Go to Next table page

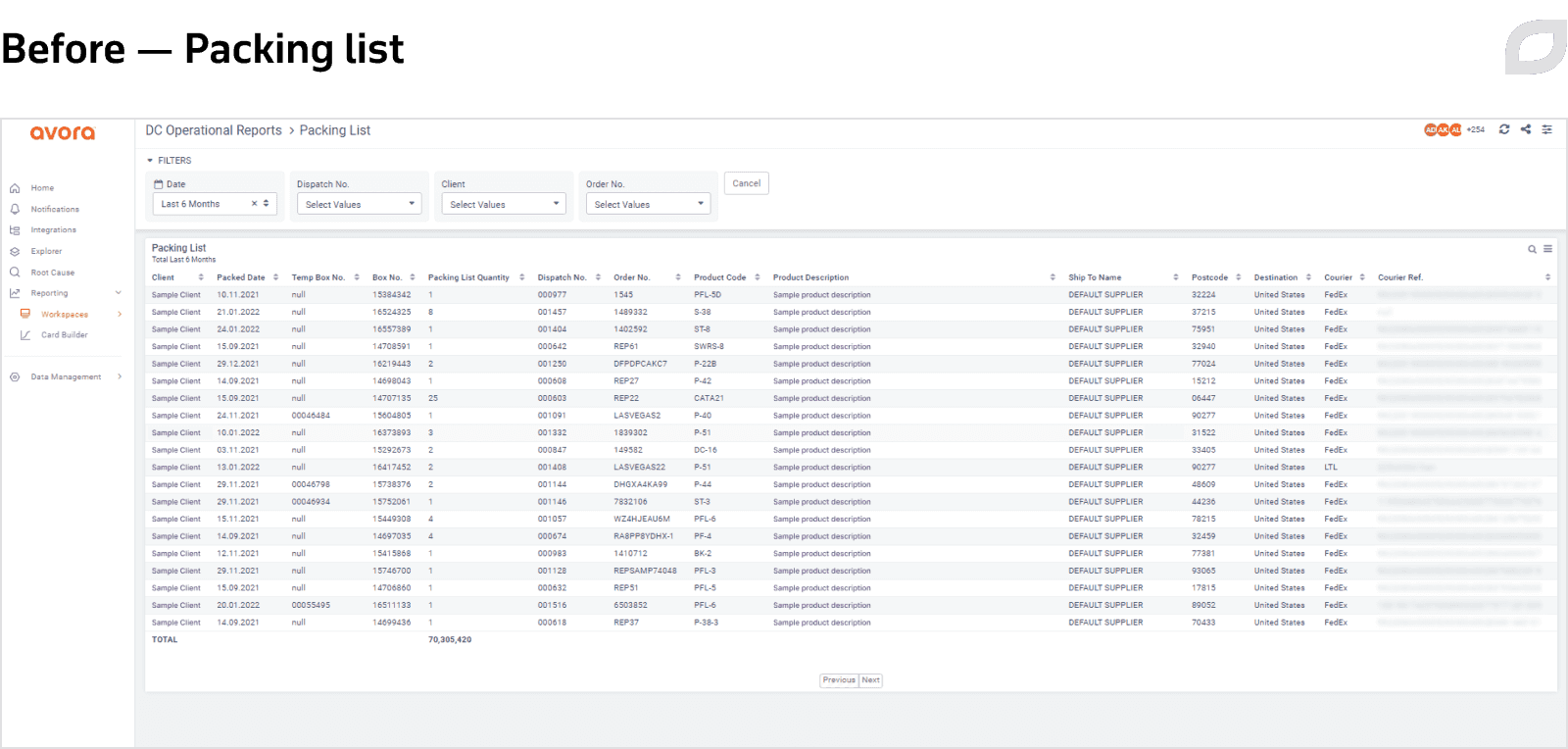[870, 680]
